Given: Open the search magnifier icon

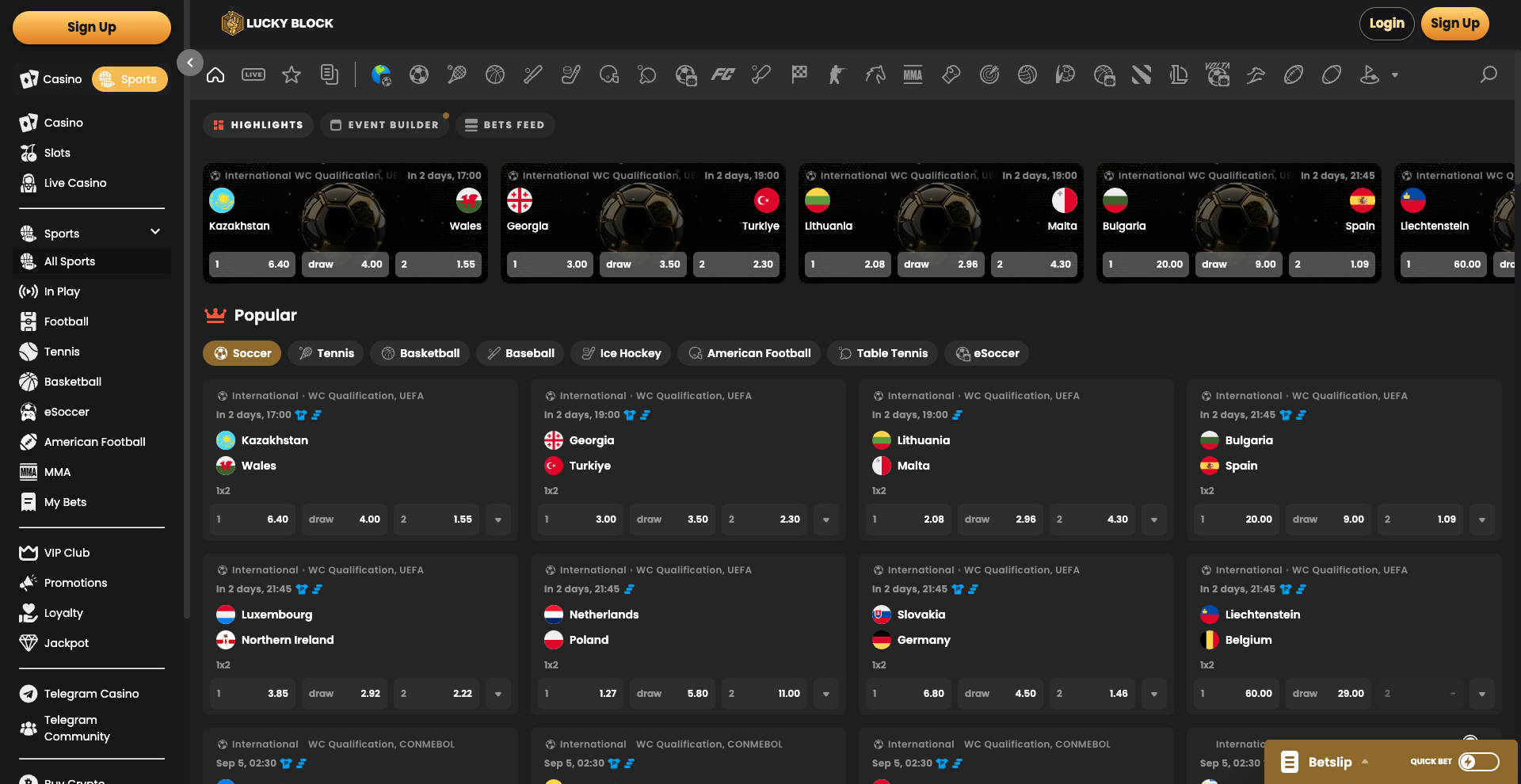Looking at the screenshot, I should (1489, 74).
